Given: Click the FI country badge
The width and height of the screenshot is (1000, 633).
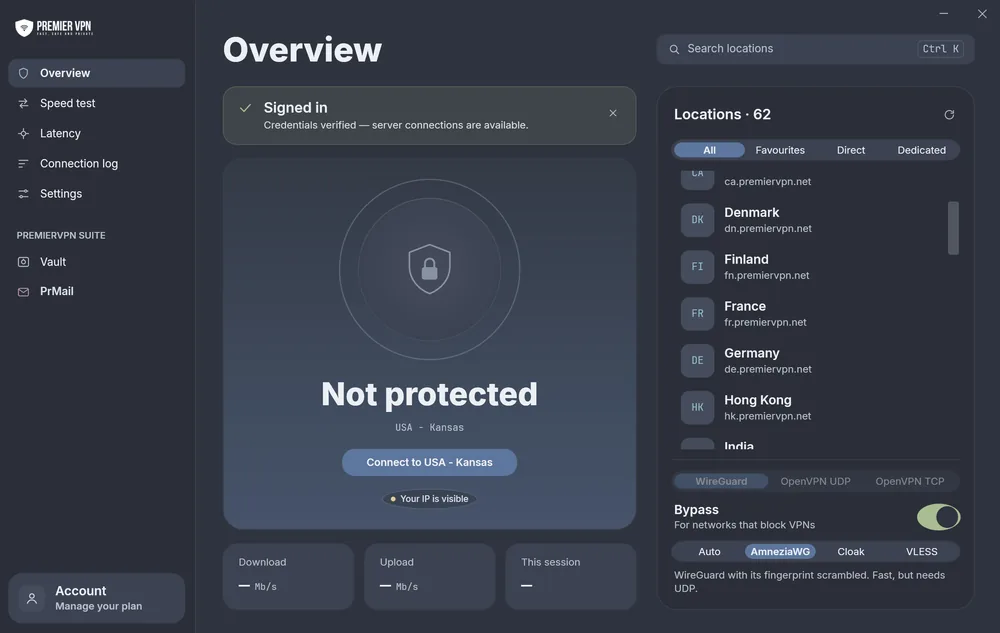Looking at the screenshot, I should click(x=697, y=267).
